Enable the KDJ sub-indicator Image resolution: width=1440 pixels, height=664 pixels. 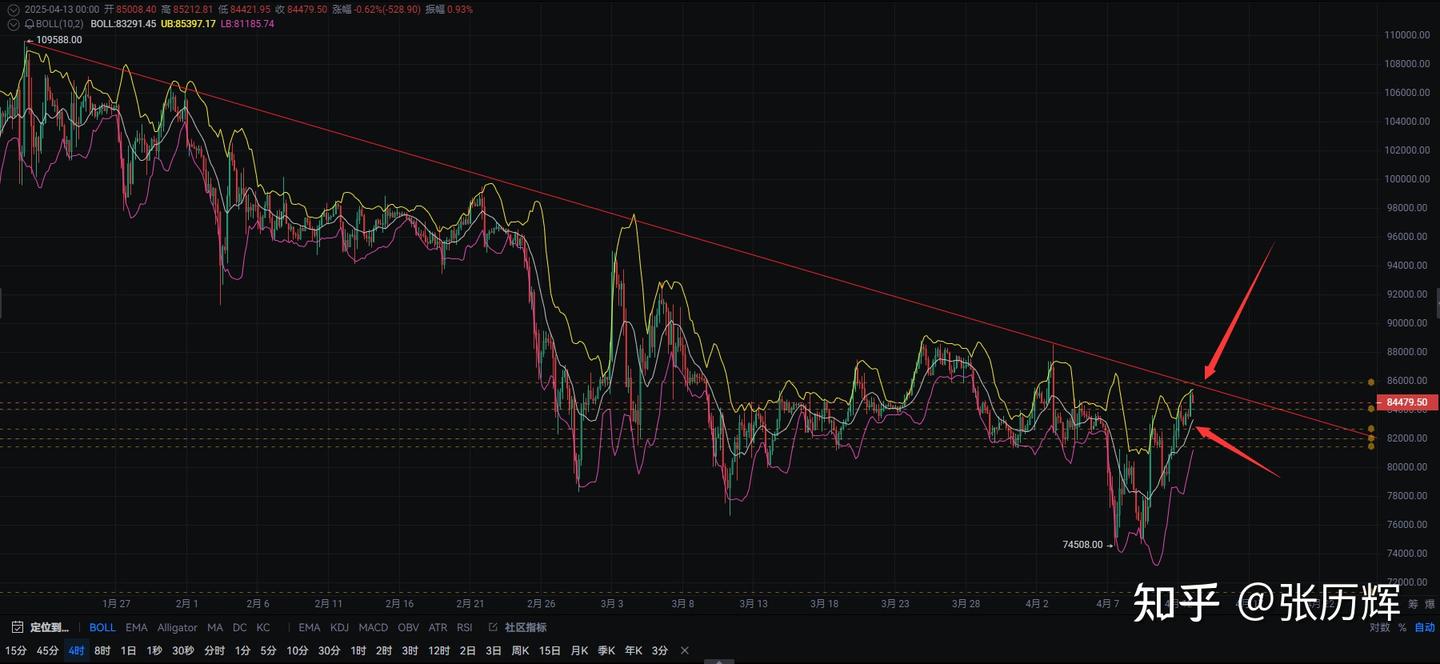coord(340,628)
